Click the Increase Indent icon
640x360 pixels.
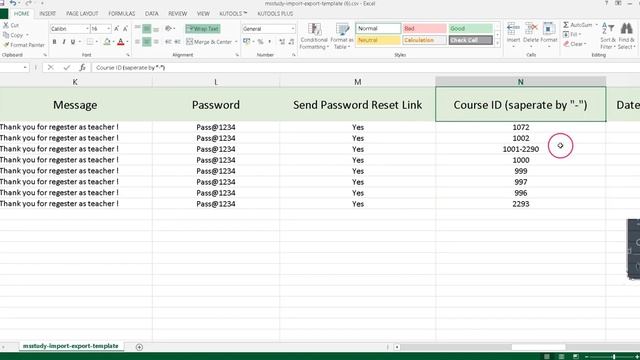177,42
